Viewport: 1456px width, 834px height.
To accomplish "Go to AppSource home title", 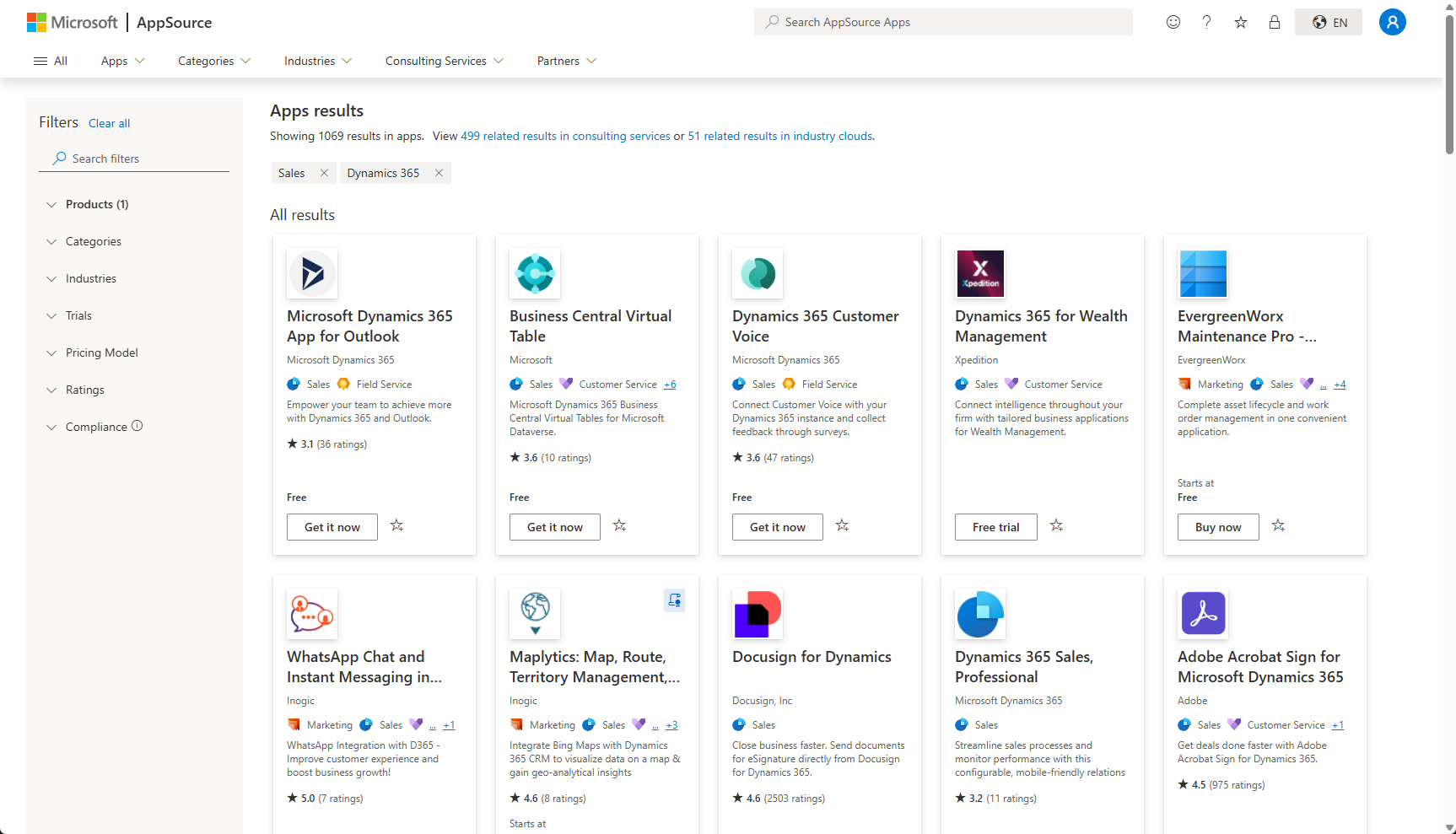I will pos(174,23).
